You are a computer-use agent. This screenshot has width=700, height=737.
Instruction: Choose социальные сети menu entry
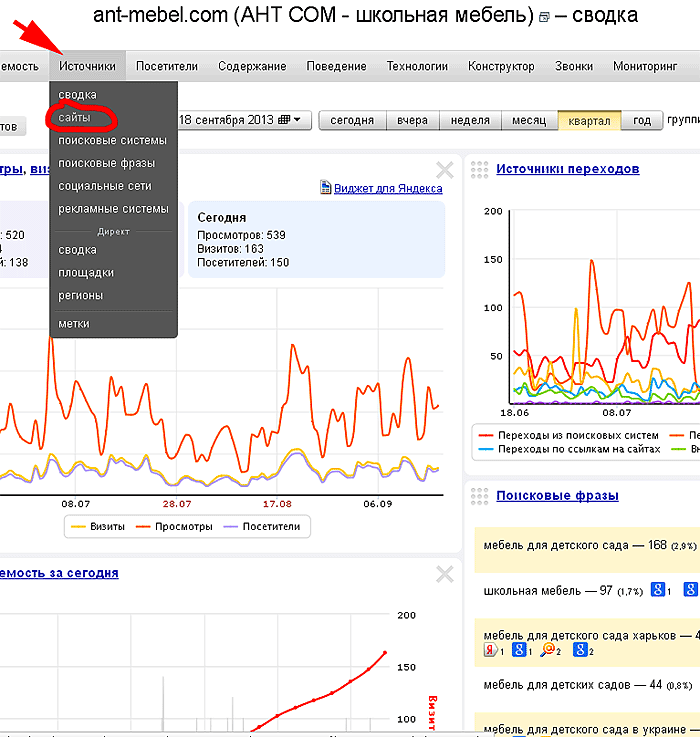point(105,186)
